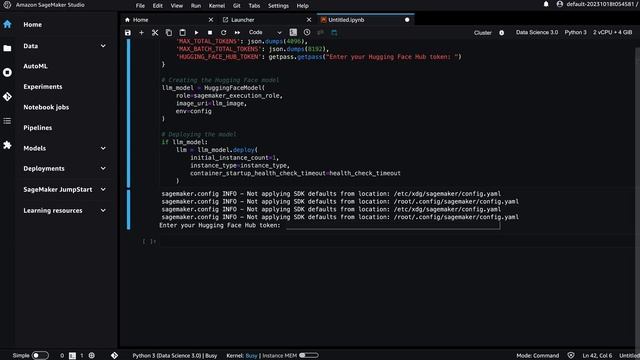The width and height of the screenshot is (640, 360).
Task: Open the Kernel menu
Action: pos(217,6)
